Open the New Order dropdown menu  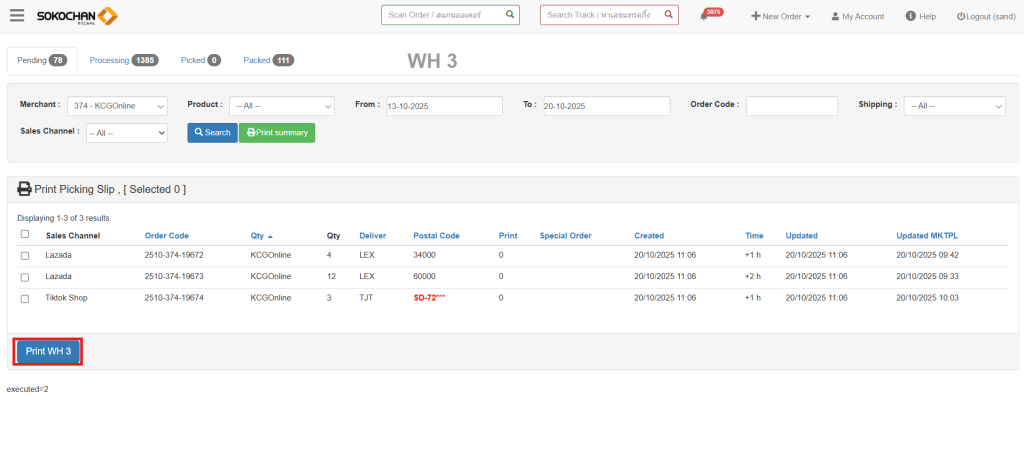(x=780, y=17)
